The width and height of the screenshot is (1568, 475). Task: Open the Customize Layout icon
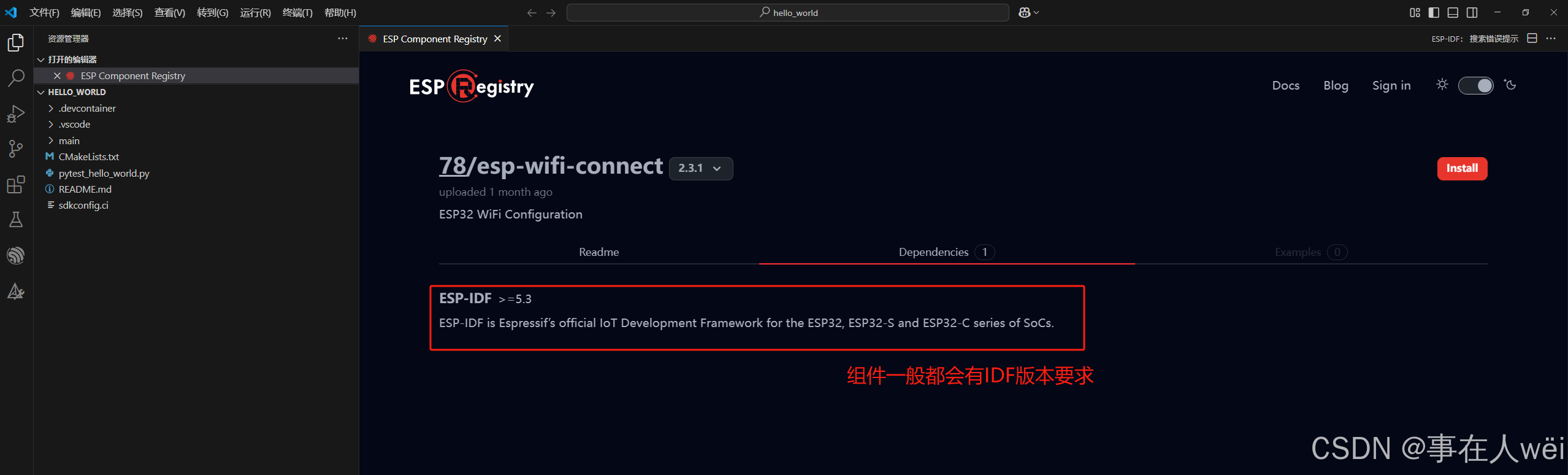tap(1415, 12)
